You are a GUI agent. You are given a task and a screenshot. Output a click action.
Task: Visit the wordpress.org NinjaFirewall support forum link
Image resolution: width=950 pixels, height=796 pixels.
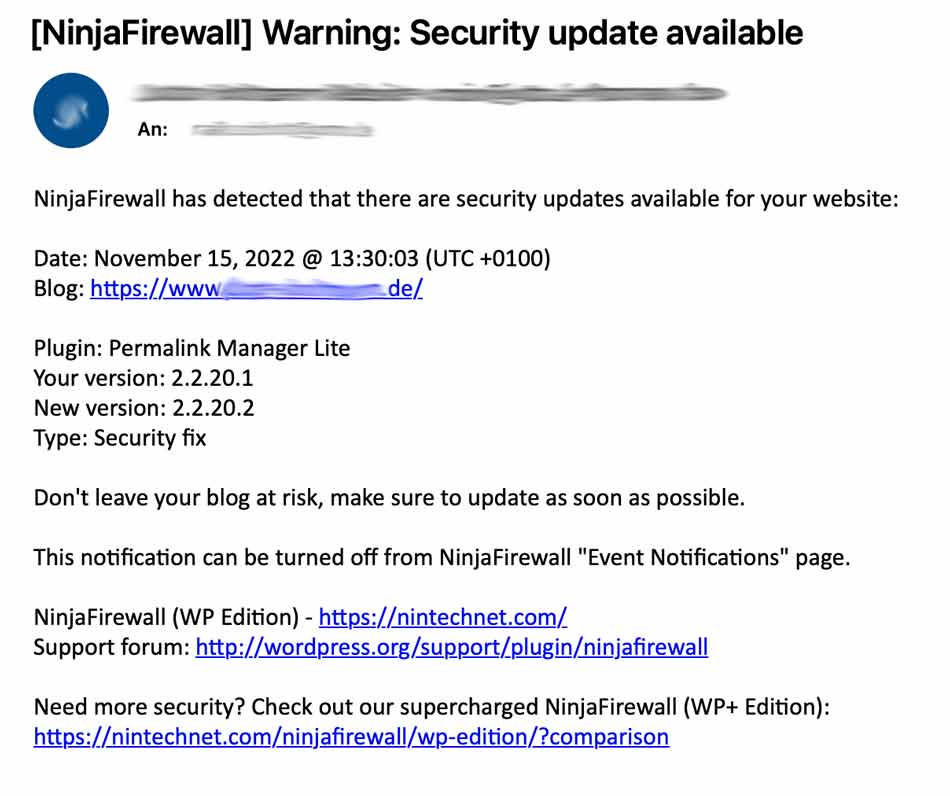[x=451, y=647]
